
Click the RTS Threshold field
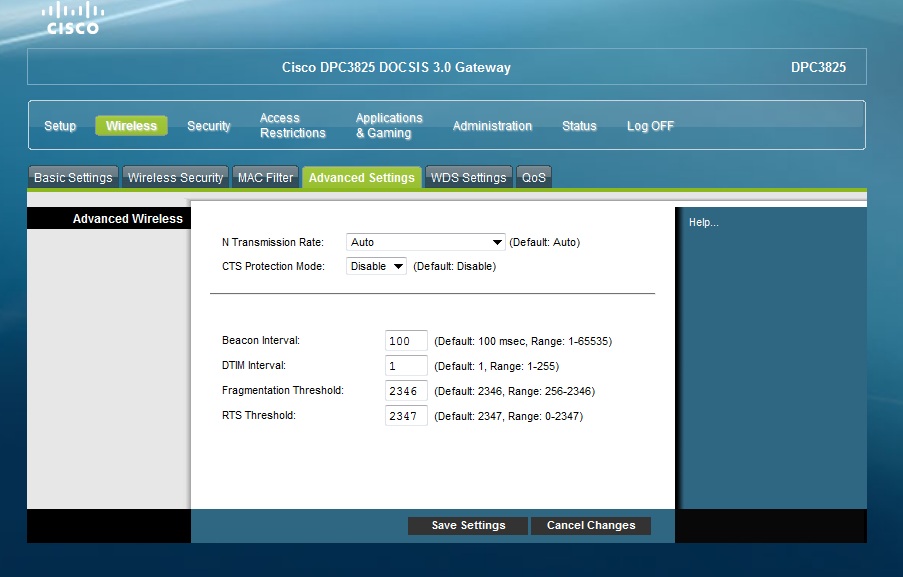pos(406,416)
